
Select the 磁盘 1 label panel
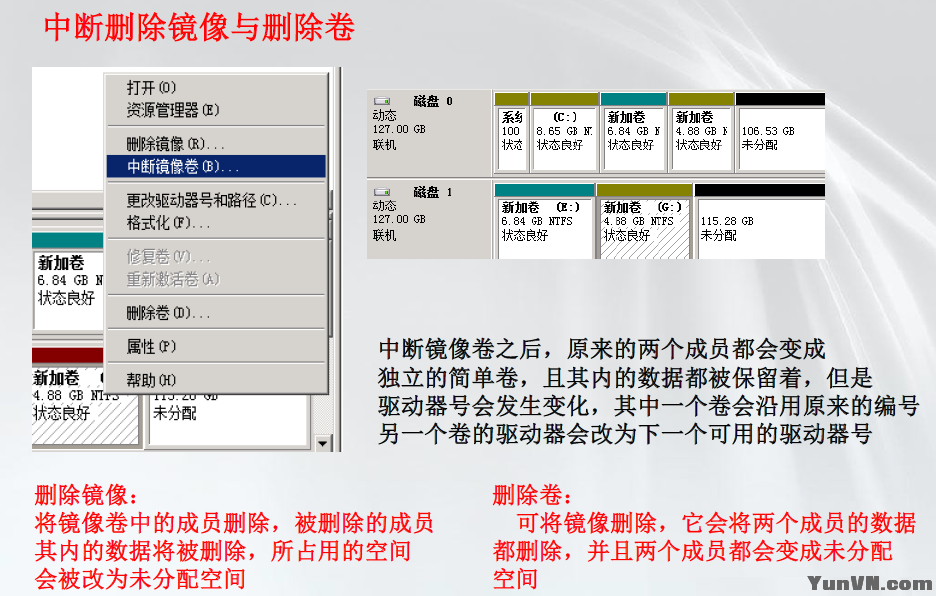coord(429,220)
